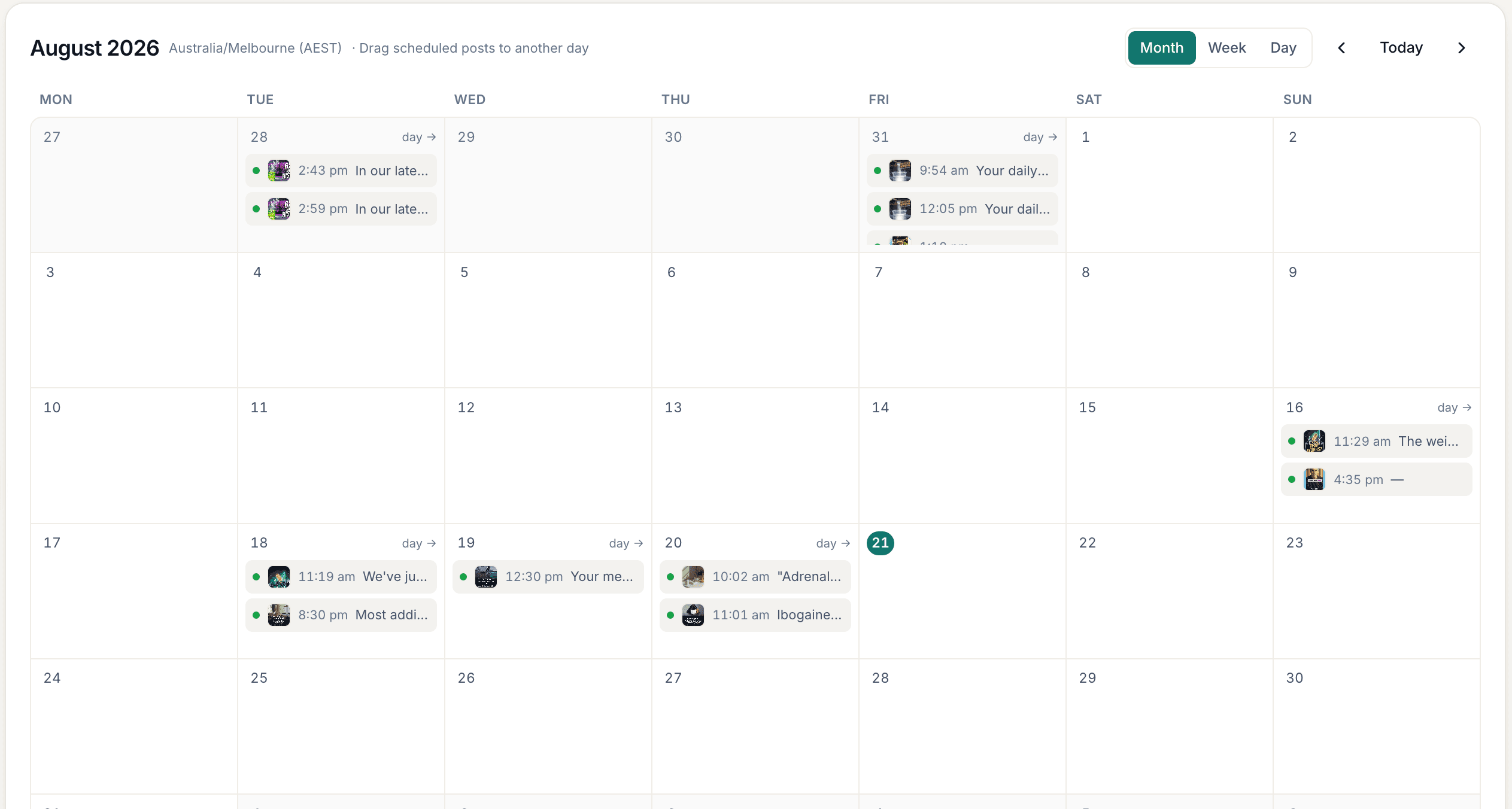Open the 8:30 pm post thumbnail

tap(278, 615)
